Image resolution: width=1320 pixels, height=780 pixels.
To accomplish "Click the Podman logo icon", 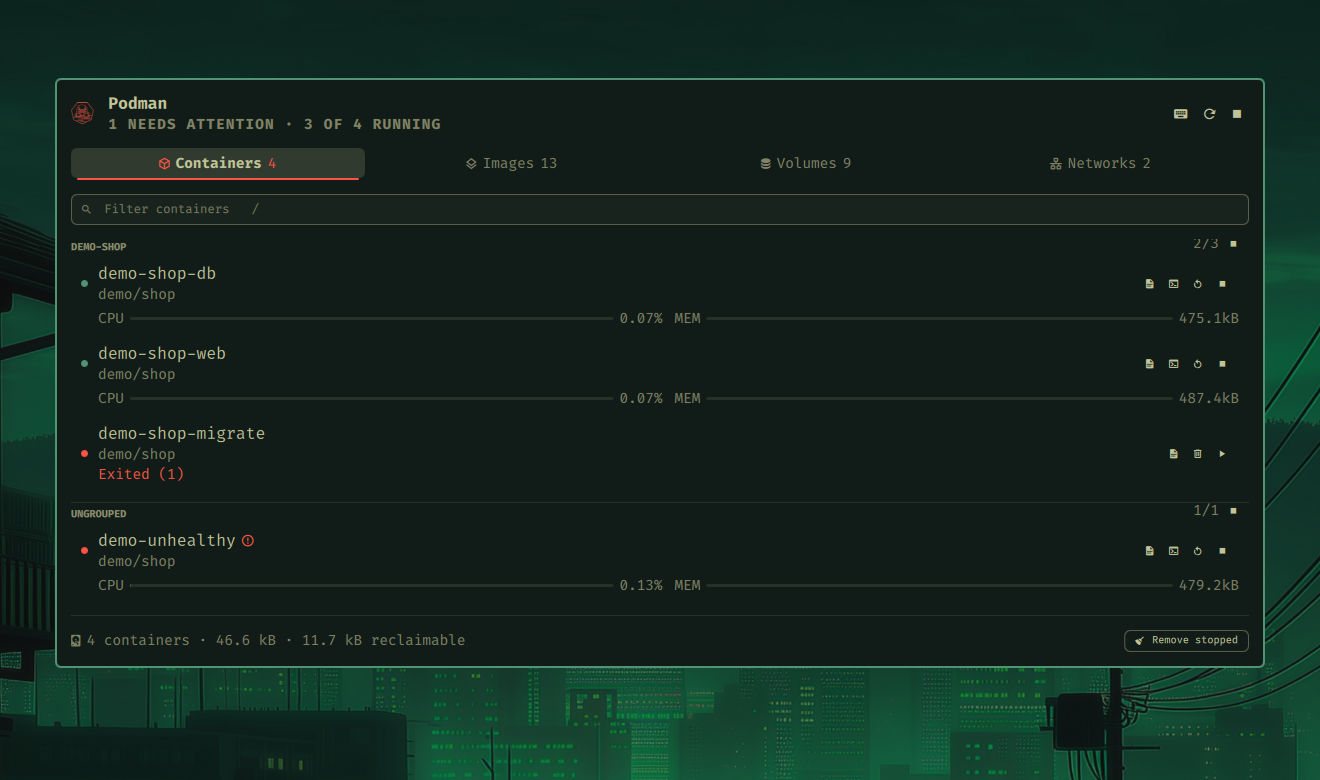I will coord(82,113).
